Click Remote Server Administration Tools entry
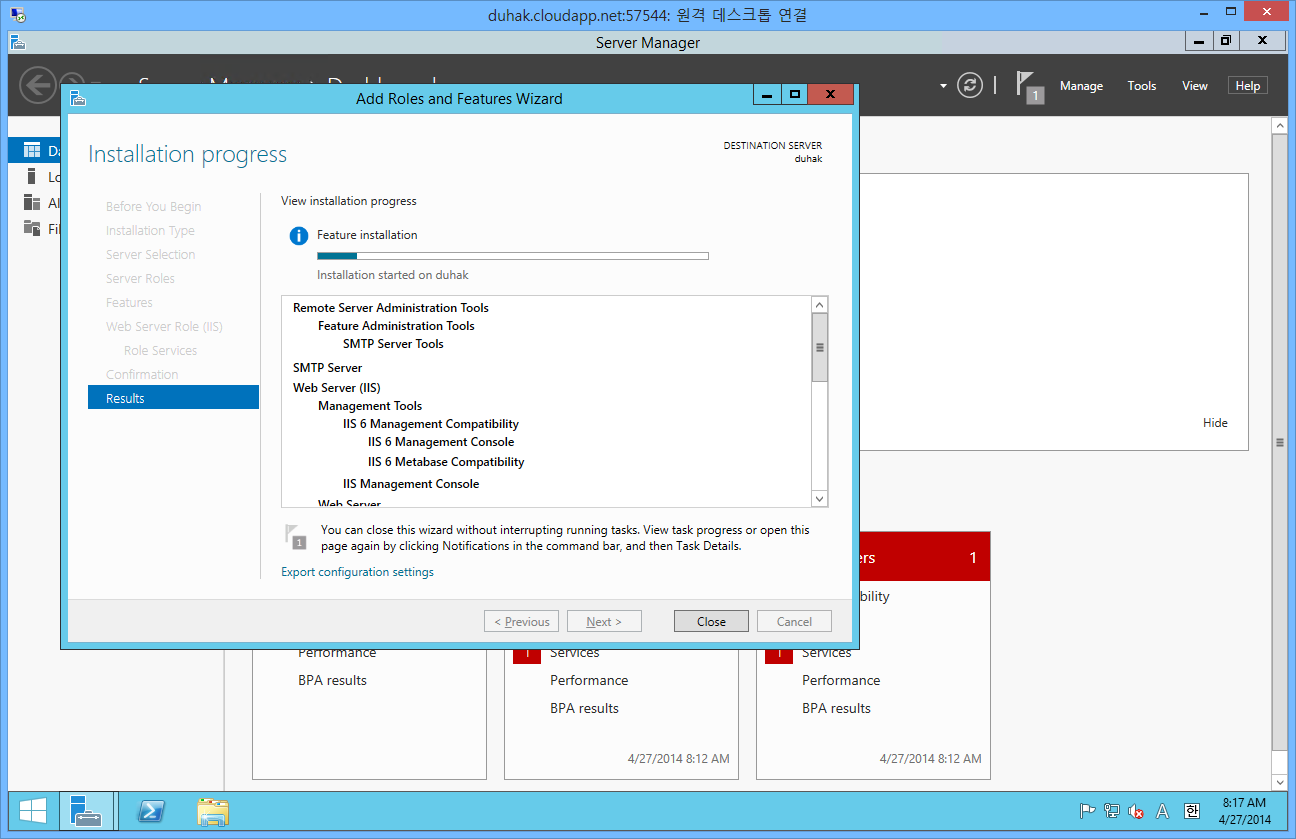Image resolution: width=1296 pixels, height=839 pixels. [391, 308]
